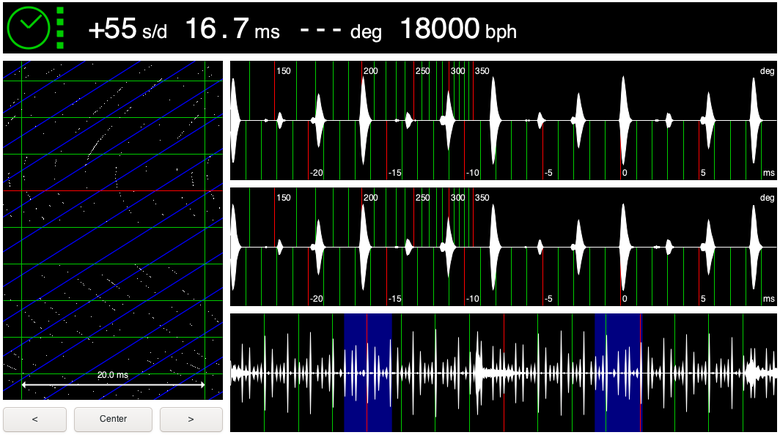Image resolution: width=780 pixels, height=435 pixels.
Task: Click the -10 ms label in second waveform
Action: coord(473,299)
